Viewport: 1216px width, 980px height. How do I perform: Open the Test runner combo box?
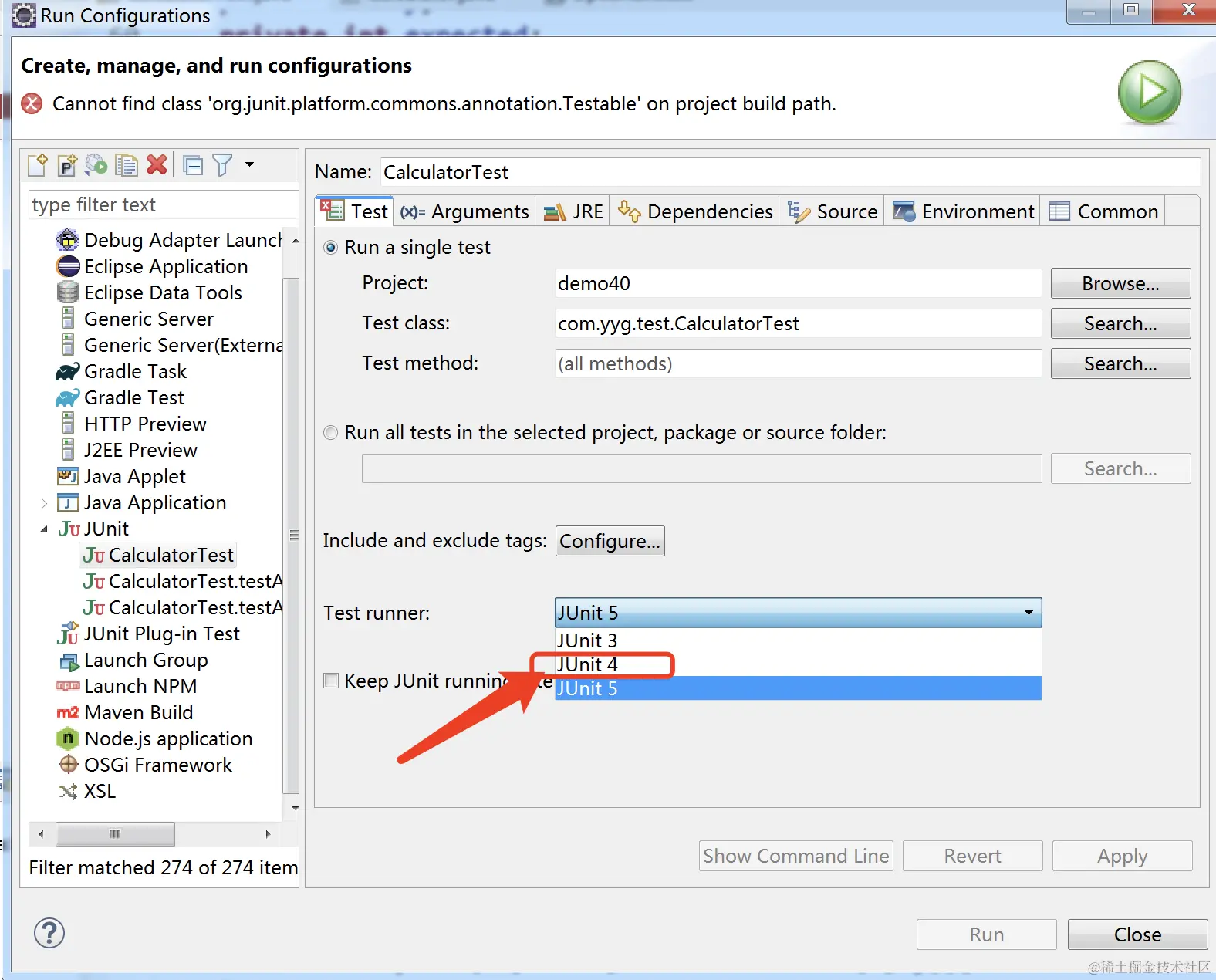pyautogui.click(x=798, y=613)
